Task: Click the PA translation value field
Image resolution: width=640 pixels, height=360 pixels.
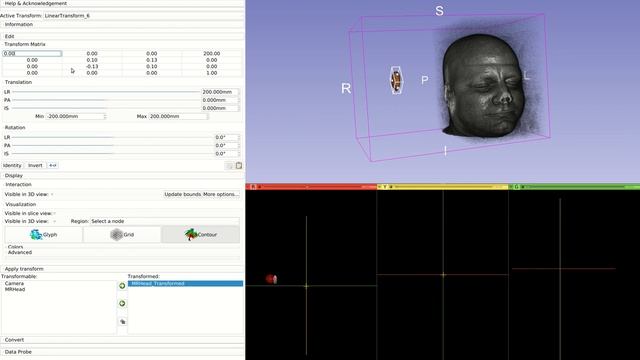Action: 220,100
